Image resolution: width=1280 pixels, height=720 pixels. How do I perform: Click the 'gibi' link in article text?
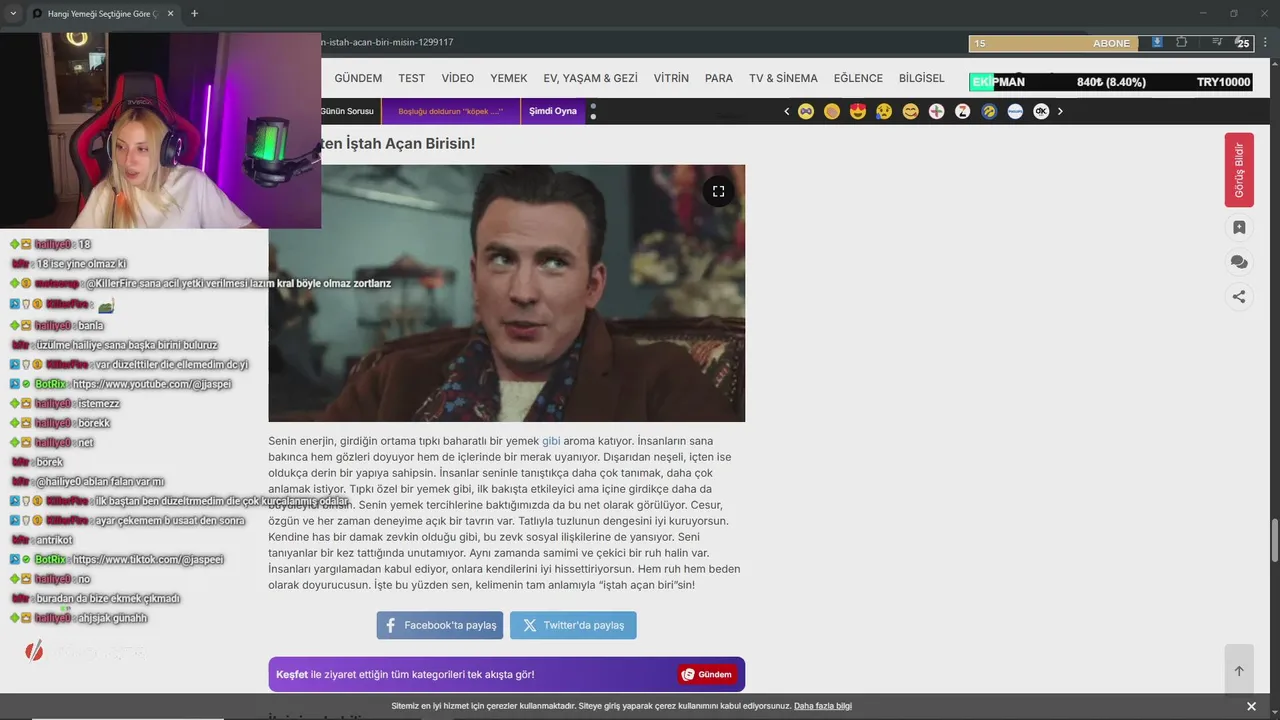click(x=551, y=441)
